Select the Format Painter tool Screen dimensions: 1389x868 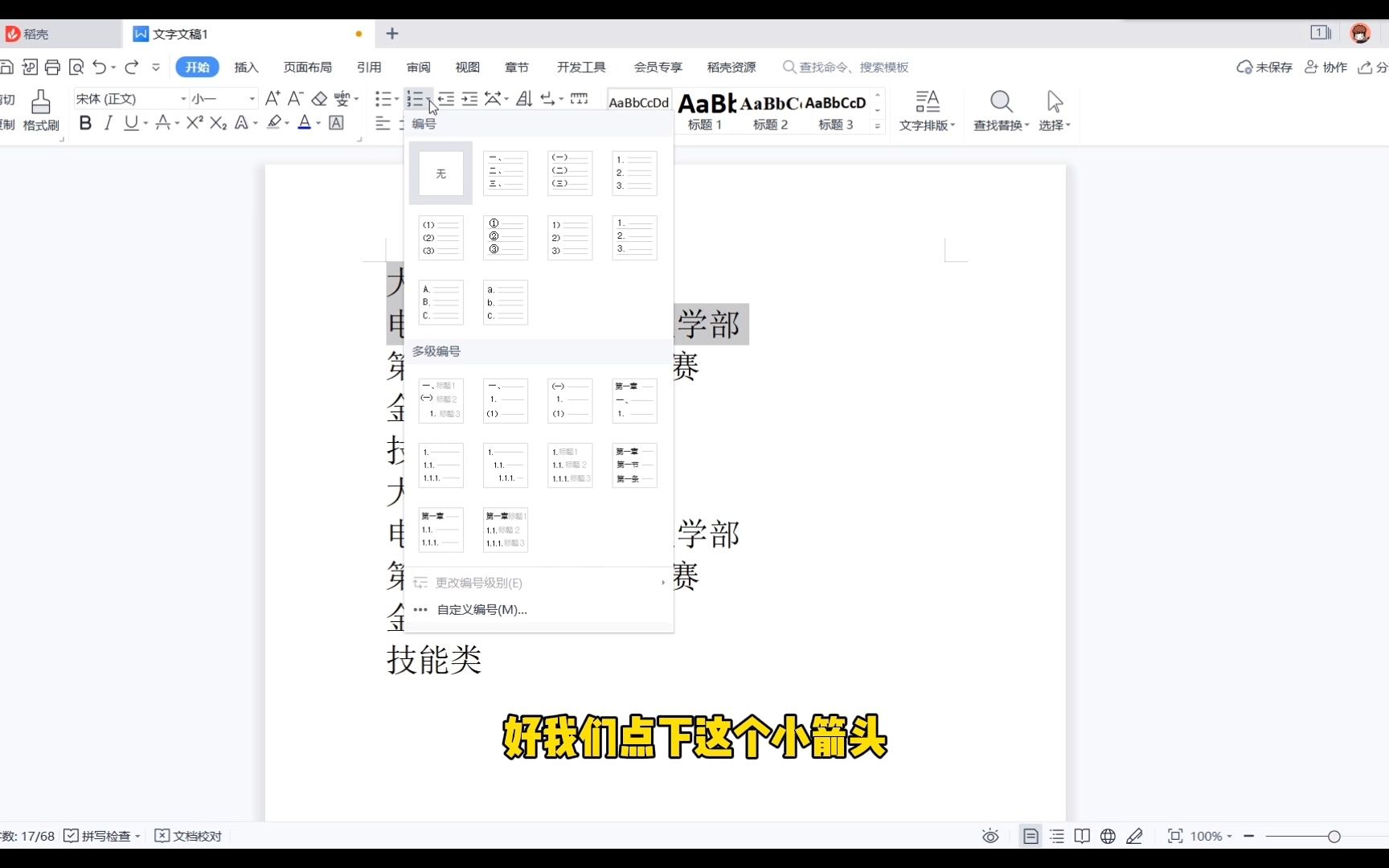(39, 105)
